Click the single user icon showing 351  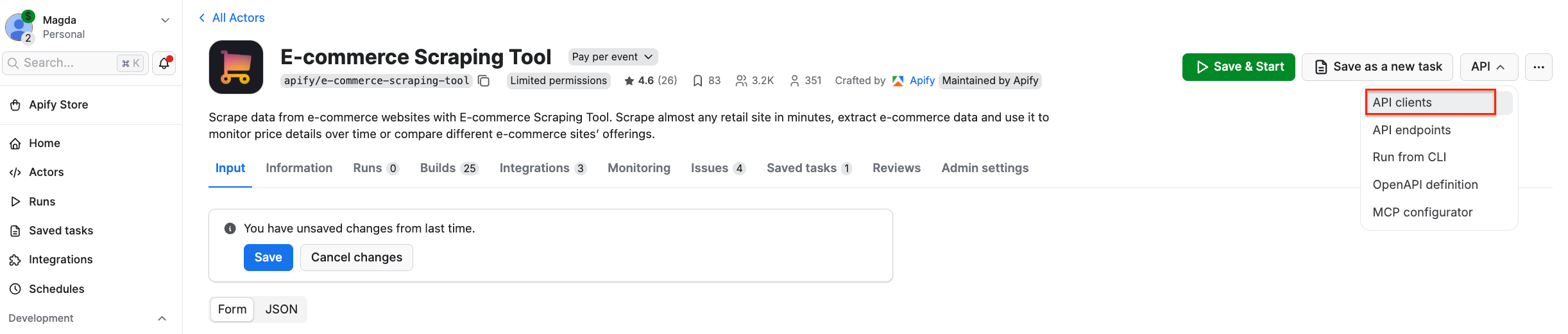coord(794,81)
